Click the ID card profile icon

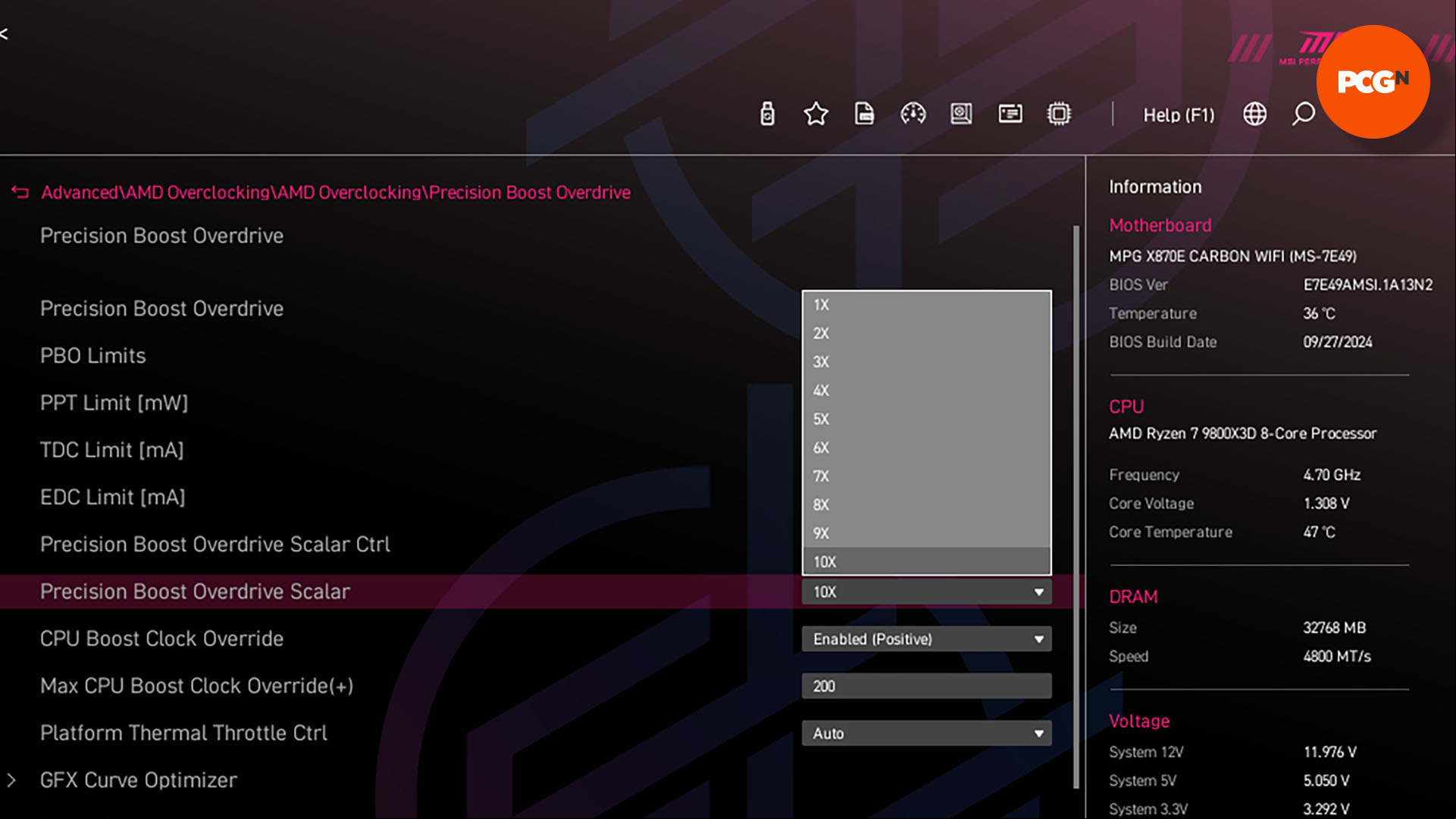click(x=1010, y=114)
